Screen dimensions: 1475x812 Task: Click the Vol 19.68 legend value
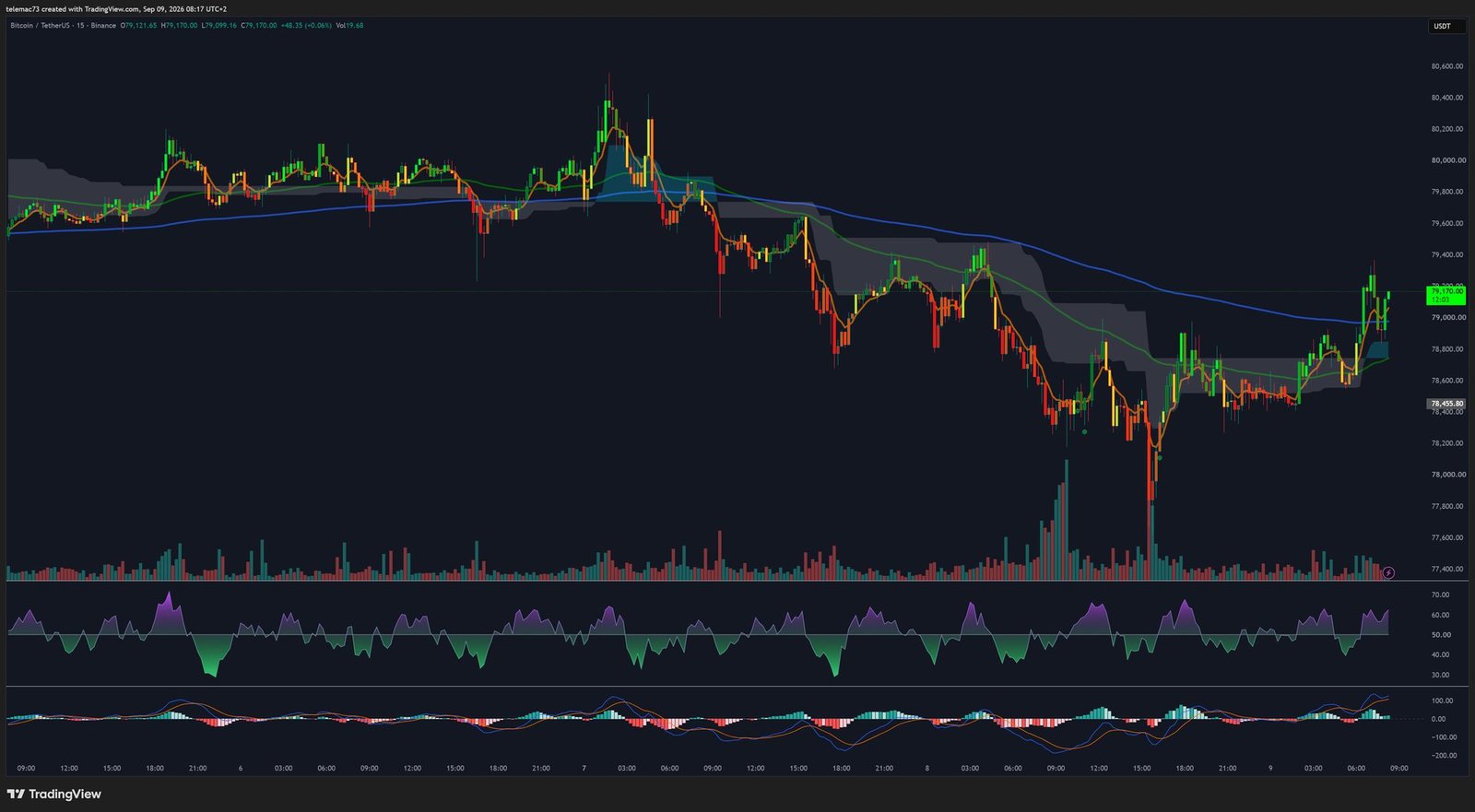point(349,26)
